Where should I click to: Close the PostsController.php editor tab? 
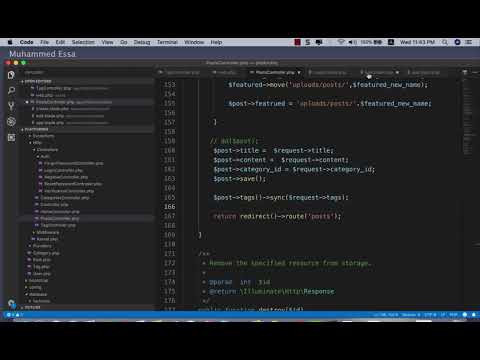pyautogui.click(x=299, y=72)
